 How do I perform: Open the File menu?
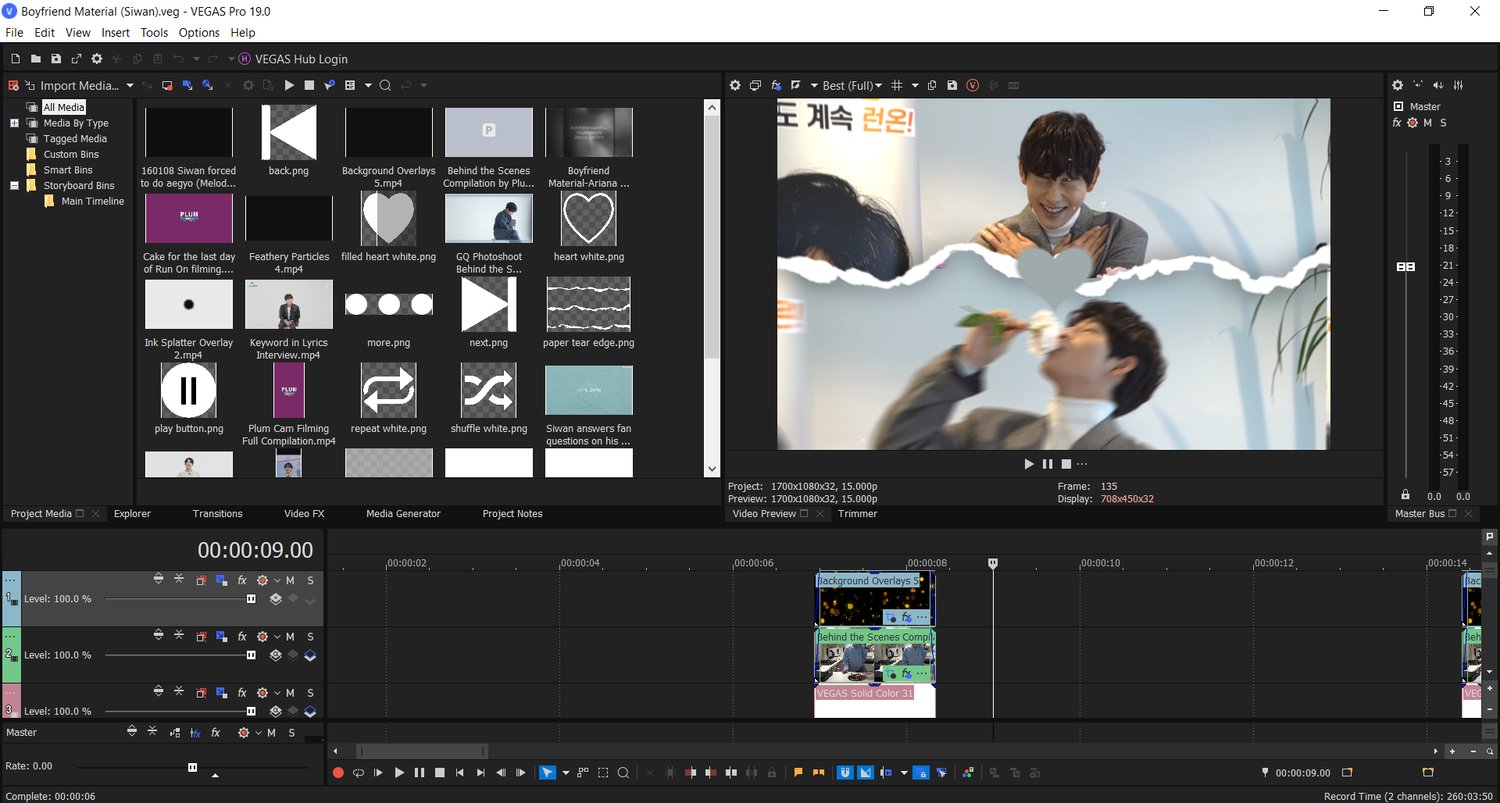point(14,33)
